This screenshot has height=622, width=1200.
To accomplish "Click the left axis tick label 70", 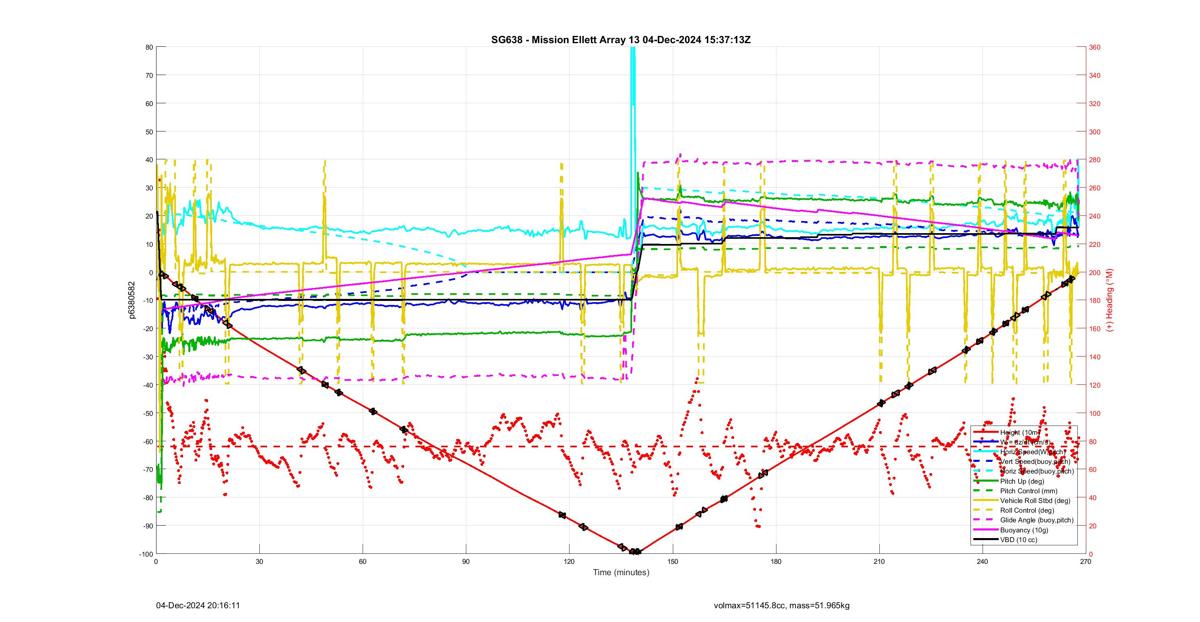I will (x=148, y=75).
